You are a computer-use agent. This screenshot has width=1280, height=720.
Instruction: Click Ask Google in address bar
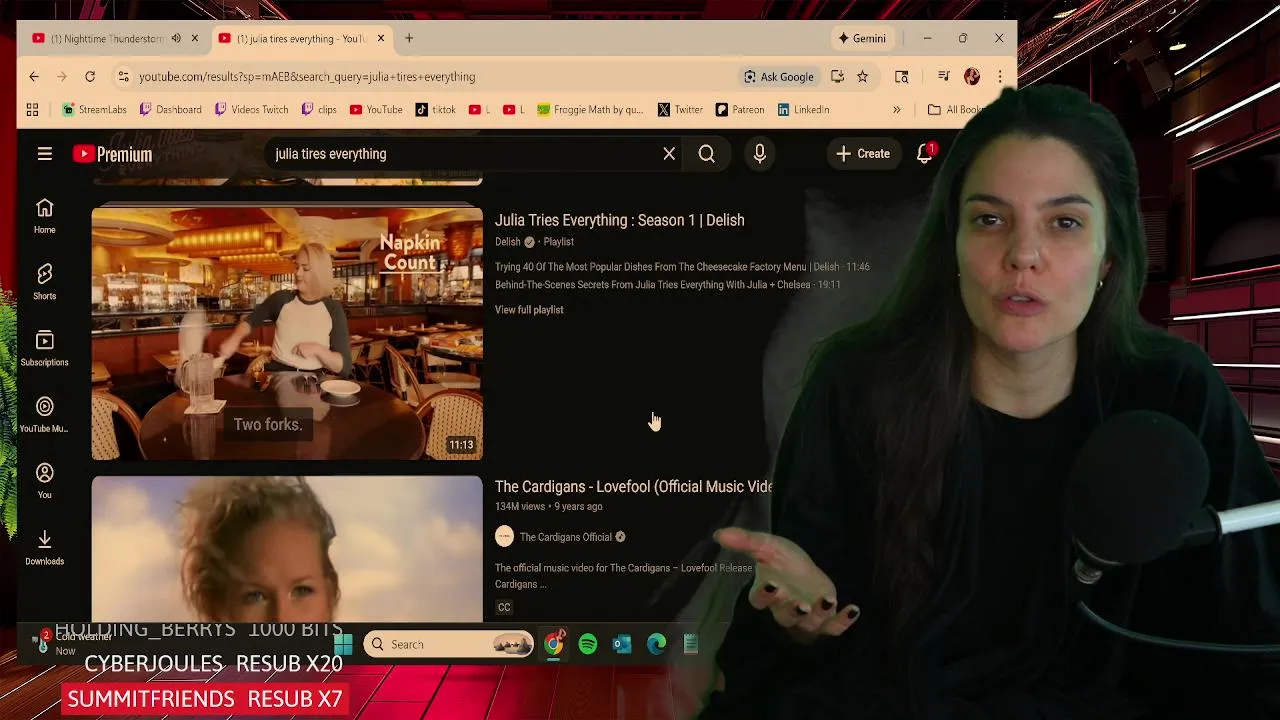coord(778,77)
